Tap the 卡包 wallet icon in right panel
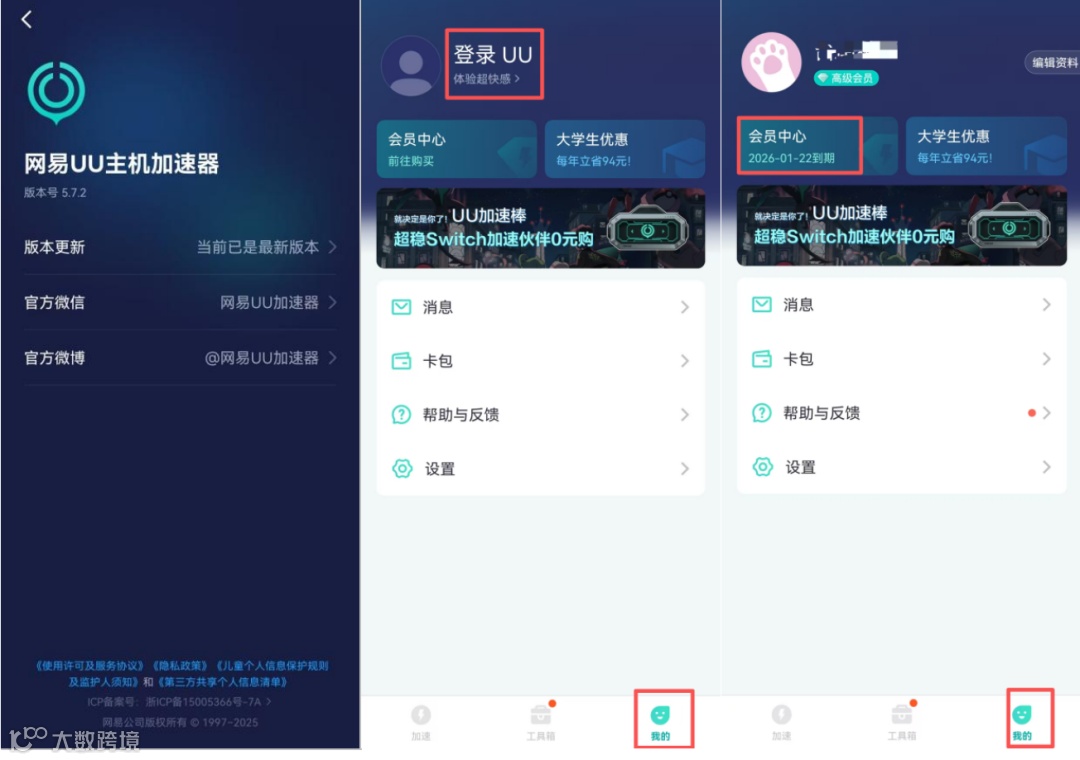The width and height of the screenshot is (1080, 760). click(761, 359)
